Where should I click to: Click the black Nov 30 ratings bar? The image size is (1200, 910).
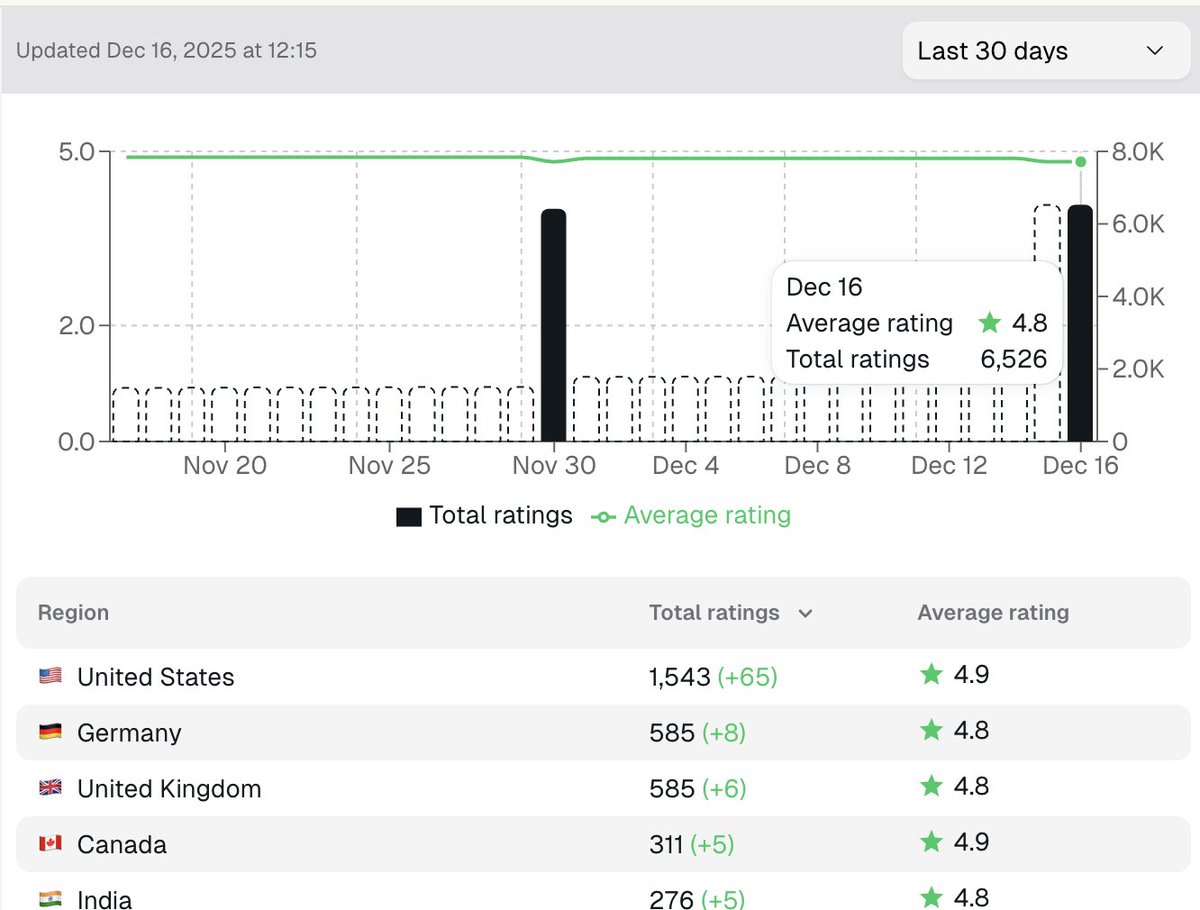554,325
